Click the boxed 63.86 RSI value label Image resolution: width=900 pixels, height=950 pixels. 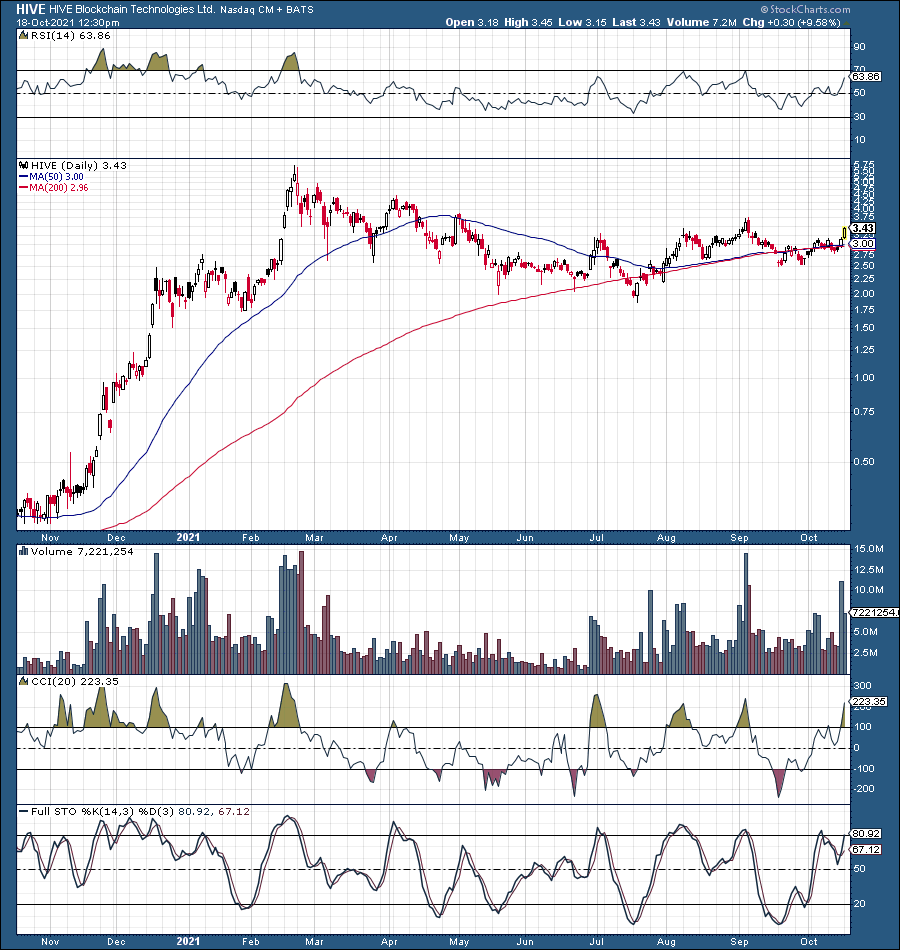tap(866, 77)
